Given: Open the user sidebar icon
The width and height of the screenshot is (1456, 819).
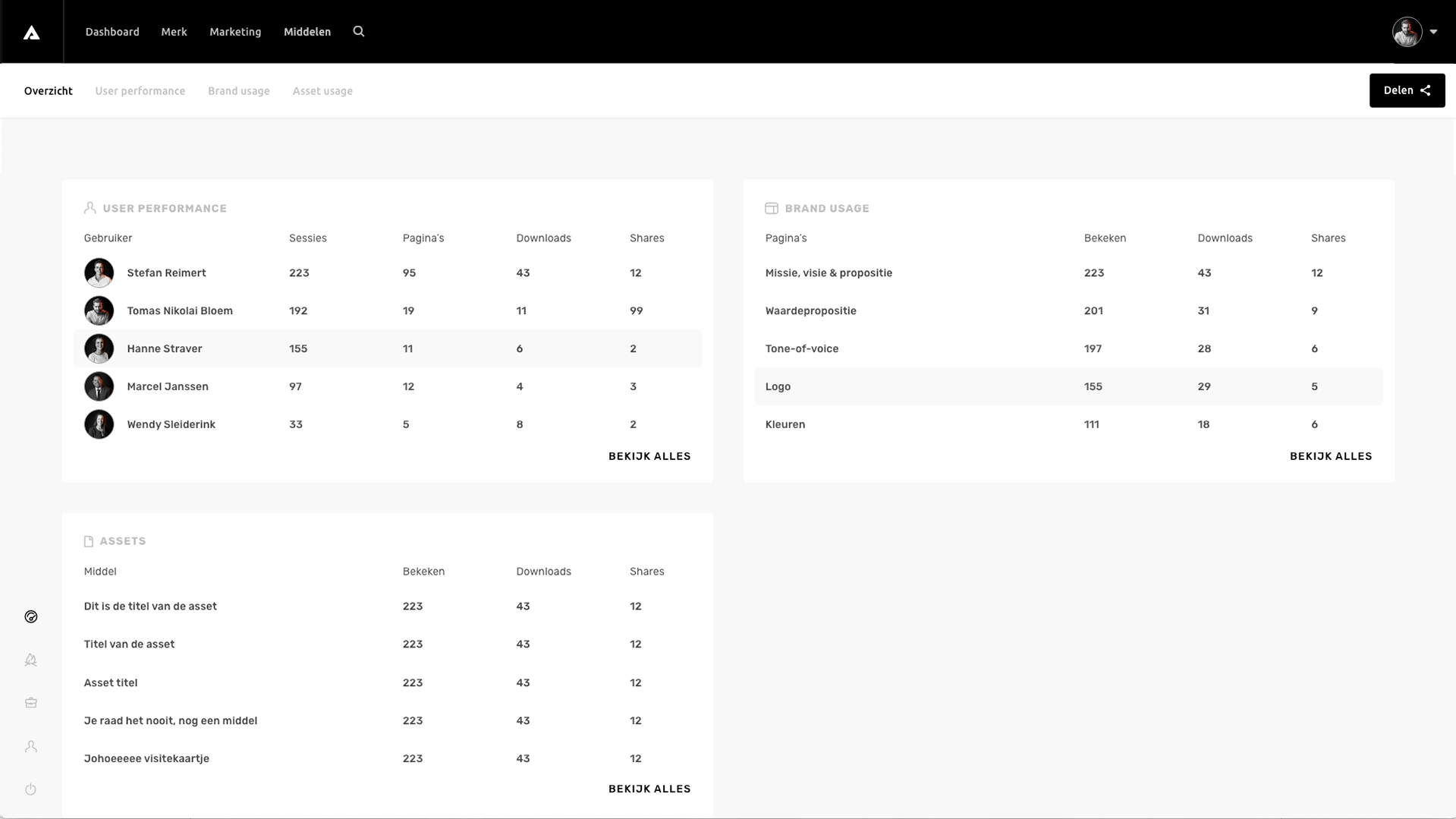Looking at the screenshot, I should point(31,747).
